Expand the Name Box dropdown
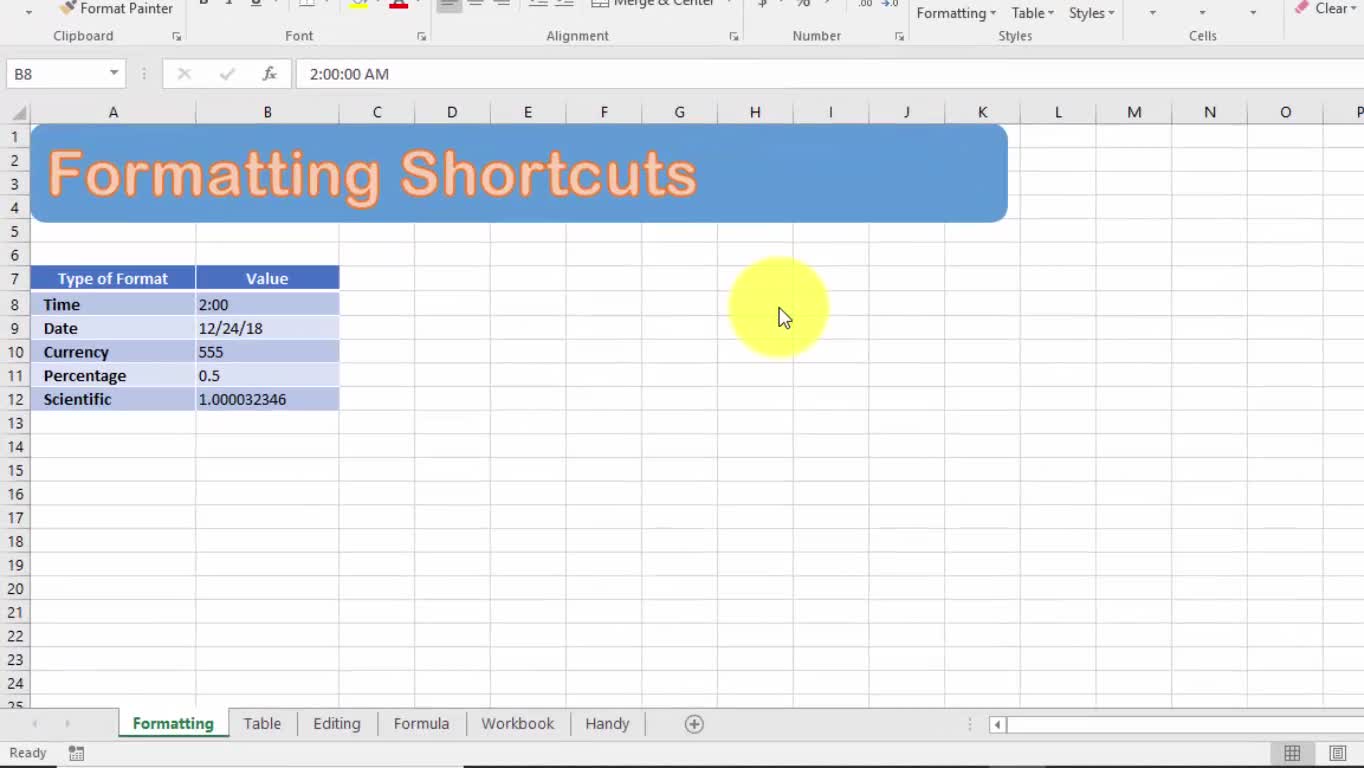This screenshot has width=1364, height=768. 114,74
